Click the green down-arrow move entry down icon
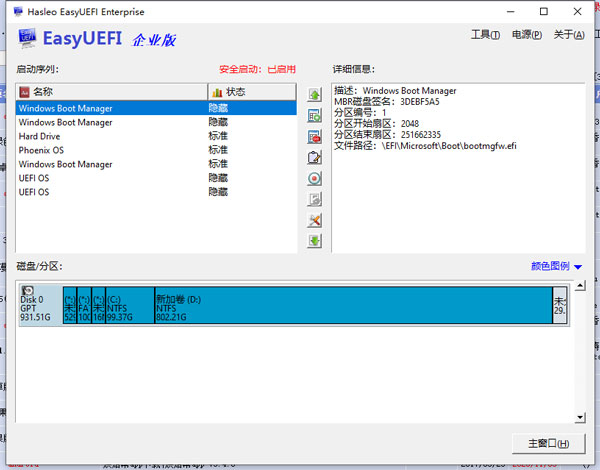The height and width of the screenshot is (470, 600). (314, 241)
